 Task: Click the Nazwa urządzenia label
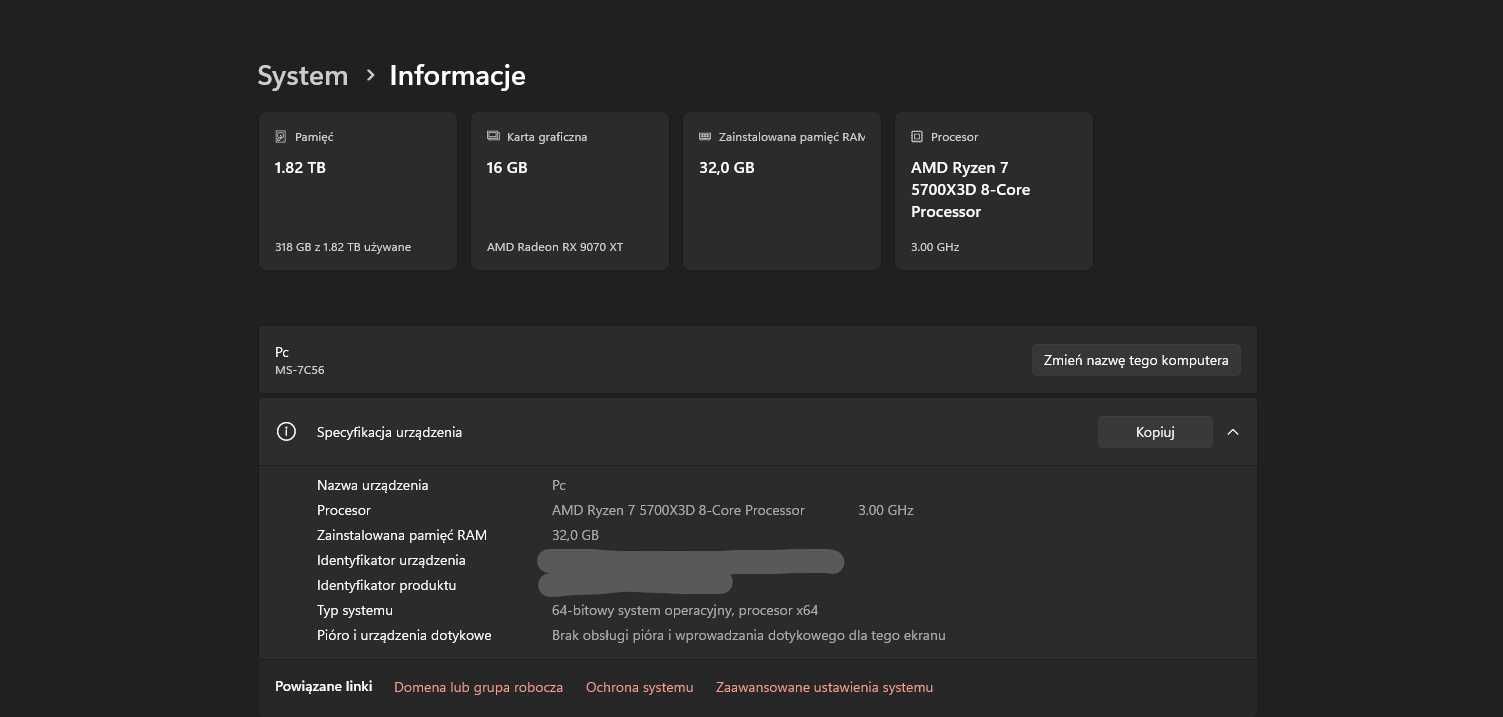373,485
